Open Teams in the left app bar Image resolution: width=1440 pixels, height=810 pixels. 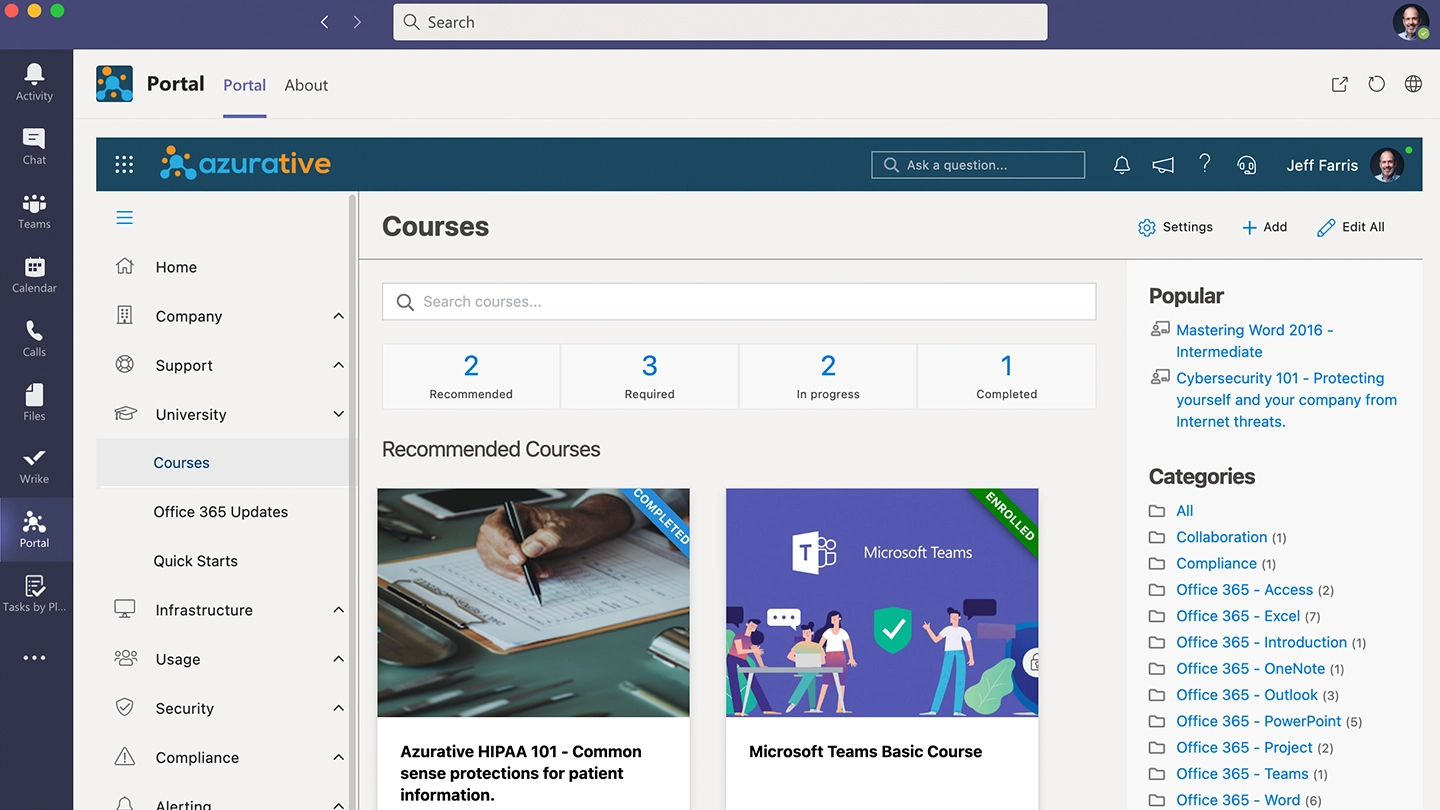34,210
